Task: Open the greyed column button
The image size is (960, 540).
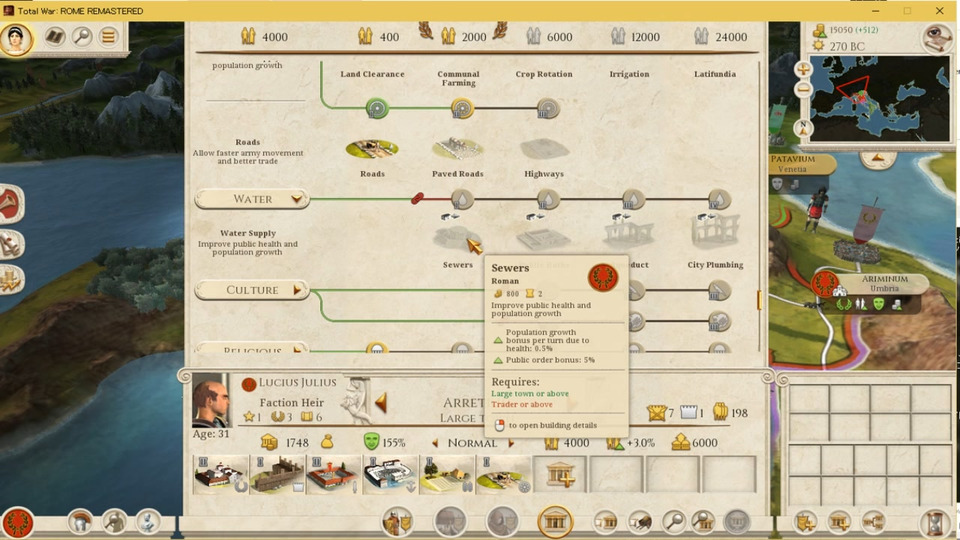Action: point(737,522)
